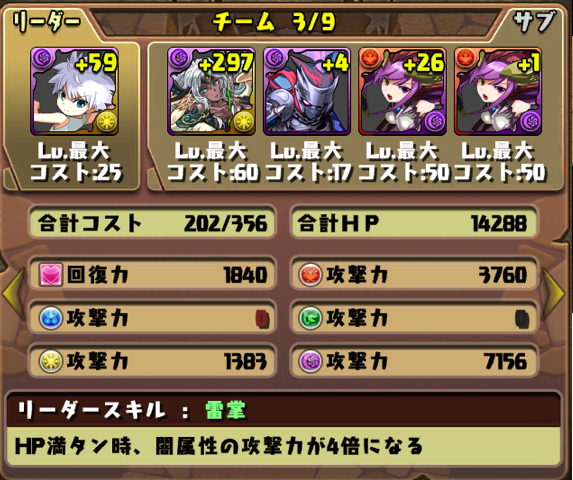
Task: Tap the チーム 3/9 title
Action: pos(274,21)
